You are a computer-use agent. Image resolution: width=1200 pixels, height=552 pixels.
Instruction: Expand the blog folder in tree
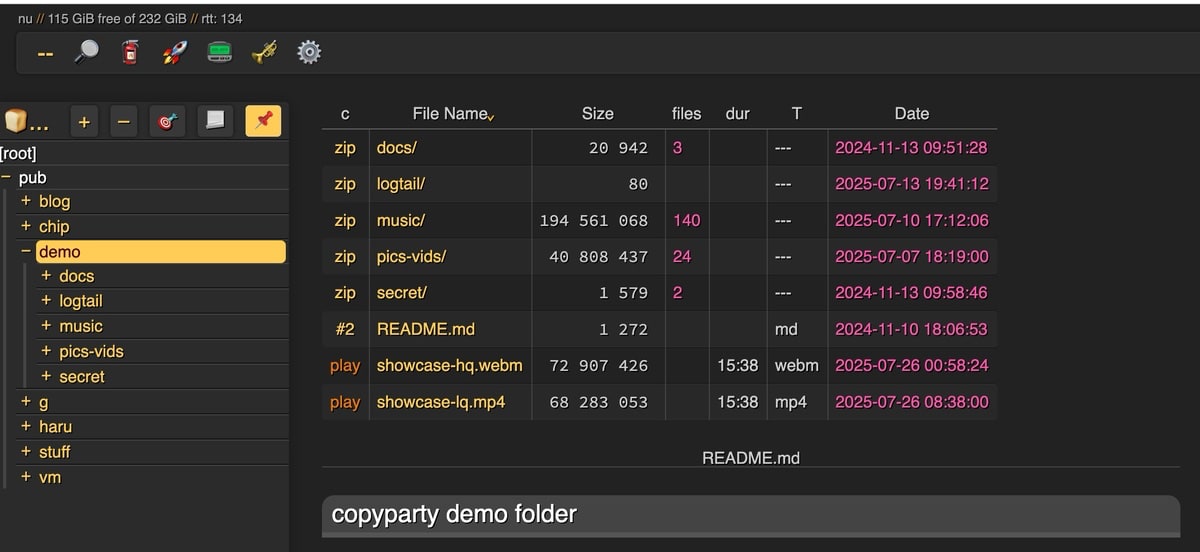tap(26, 202)
